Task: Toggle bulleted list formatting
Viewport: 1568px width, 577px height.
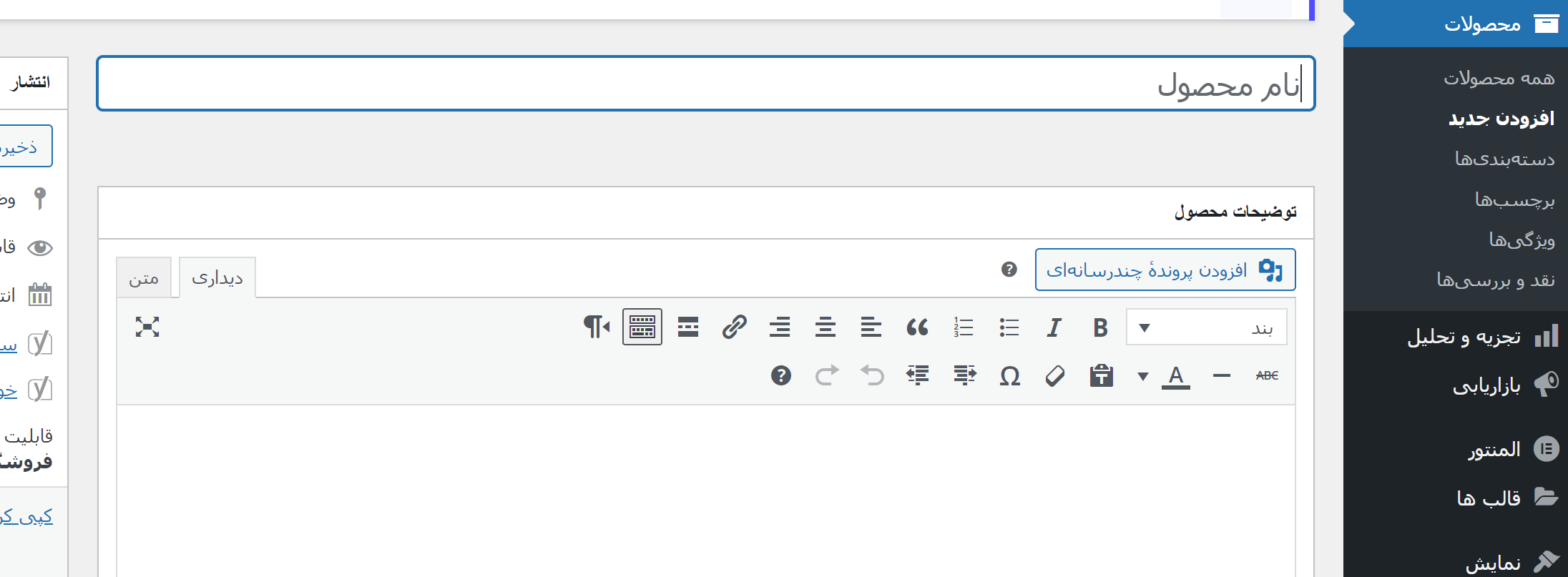Action: (x=1009, y=327)
